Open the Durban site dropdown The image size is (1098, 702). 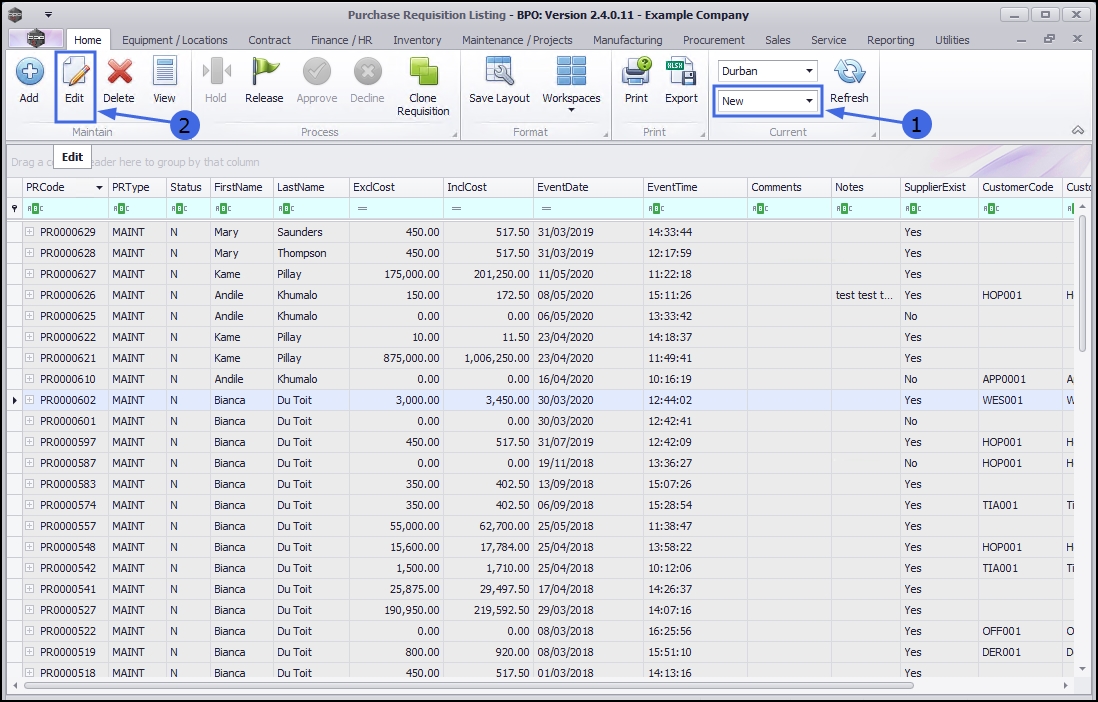[x=809, y=72]
